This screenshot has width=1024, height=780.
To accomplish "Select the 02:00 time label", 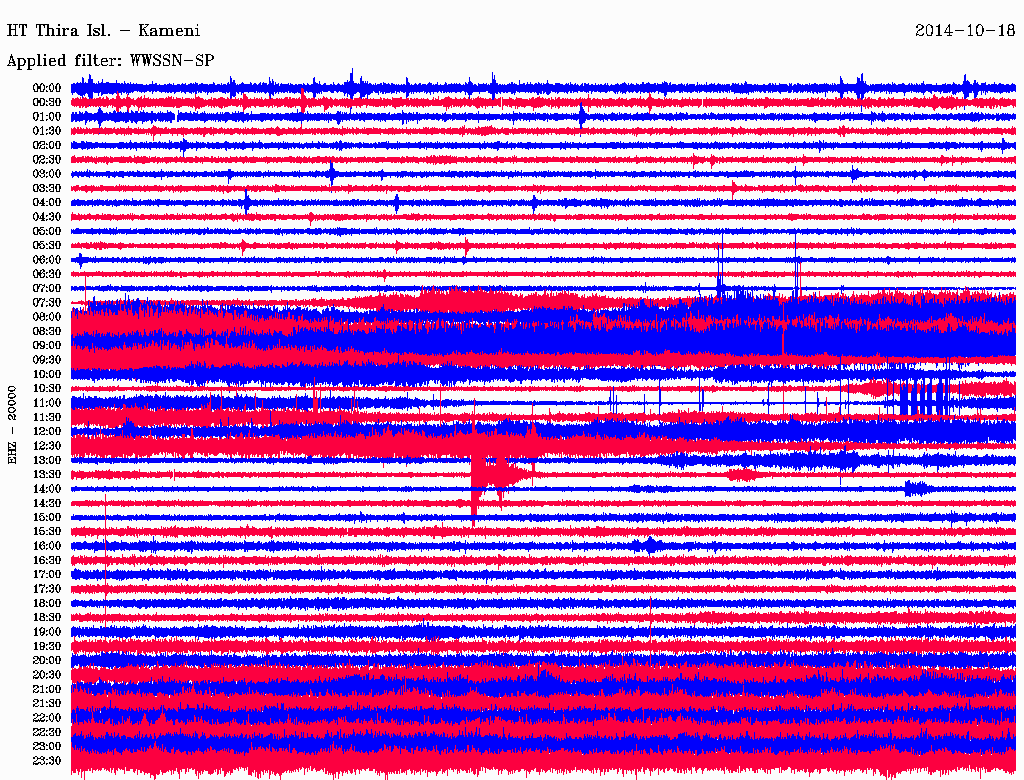I will tap(47, 146).
